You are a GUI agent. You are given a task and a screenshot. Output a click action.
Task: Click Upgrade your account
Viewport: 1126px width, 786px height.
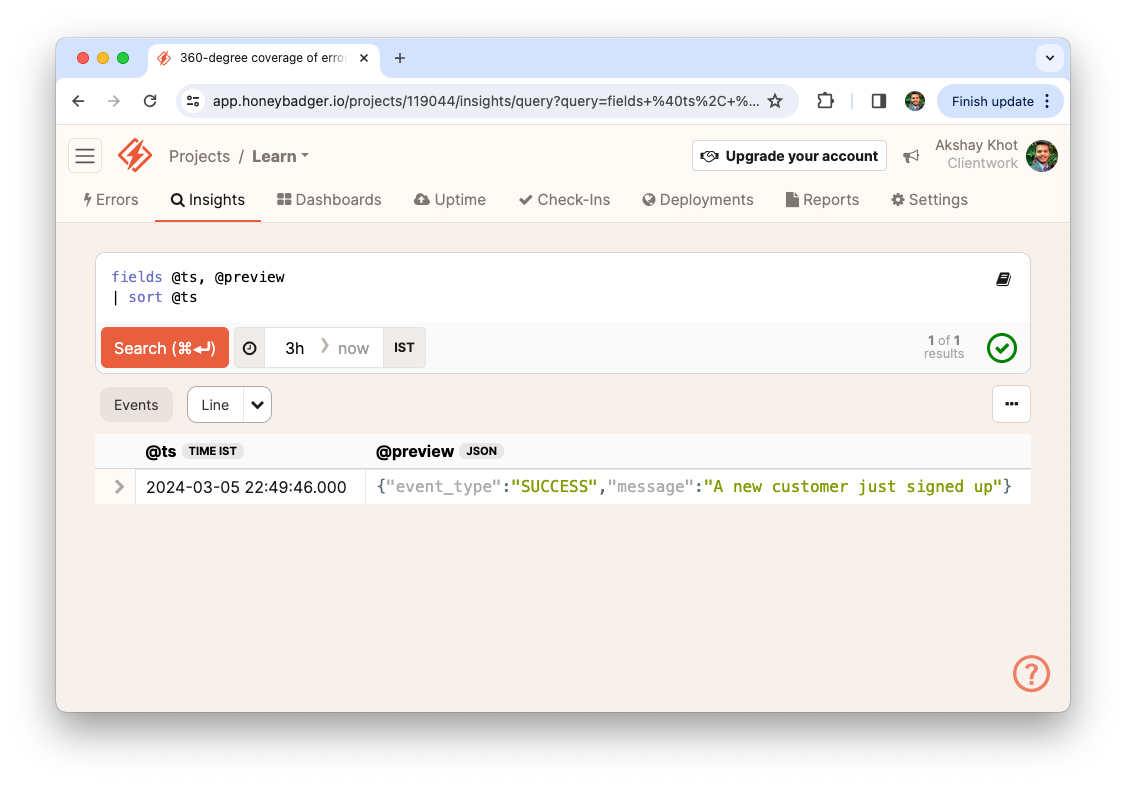point(788,155)
